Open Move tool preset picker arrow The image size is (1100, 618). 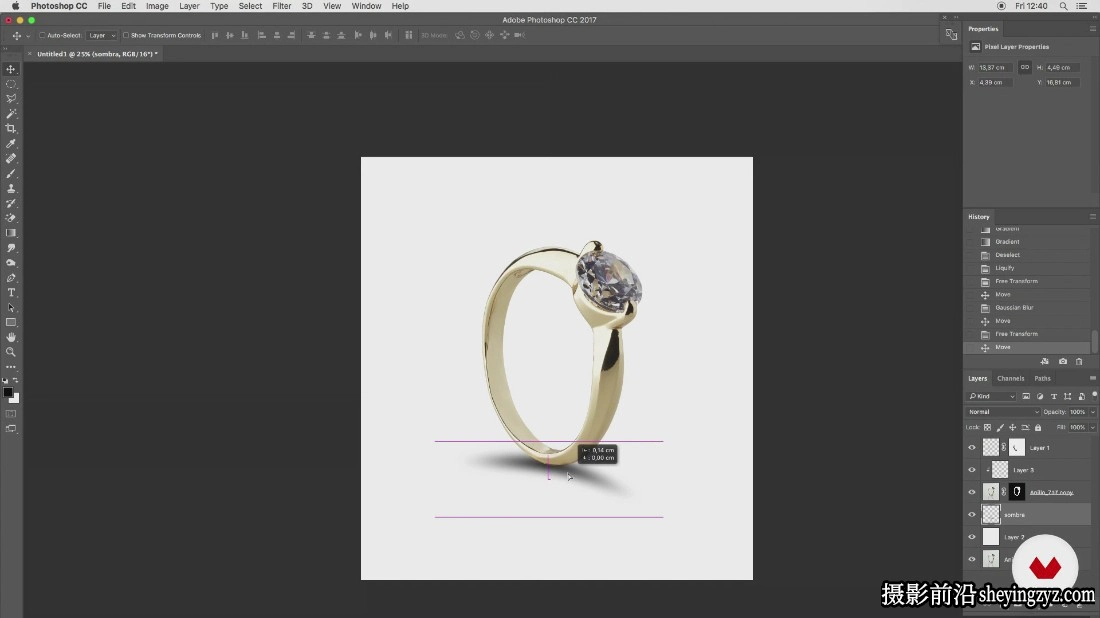(28, 36)
